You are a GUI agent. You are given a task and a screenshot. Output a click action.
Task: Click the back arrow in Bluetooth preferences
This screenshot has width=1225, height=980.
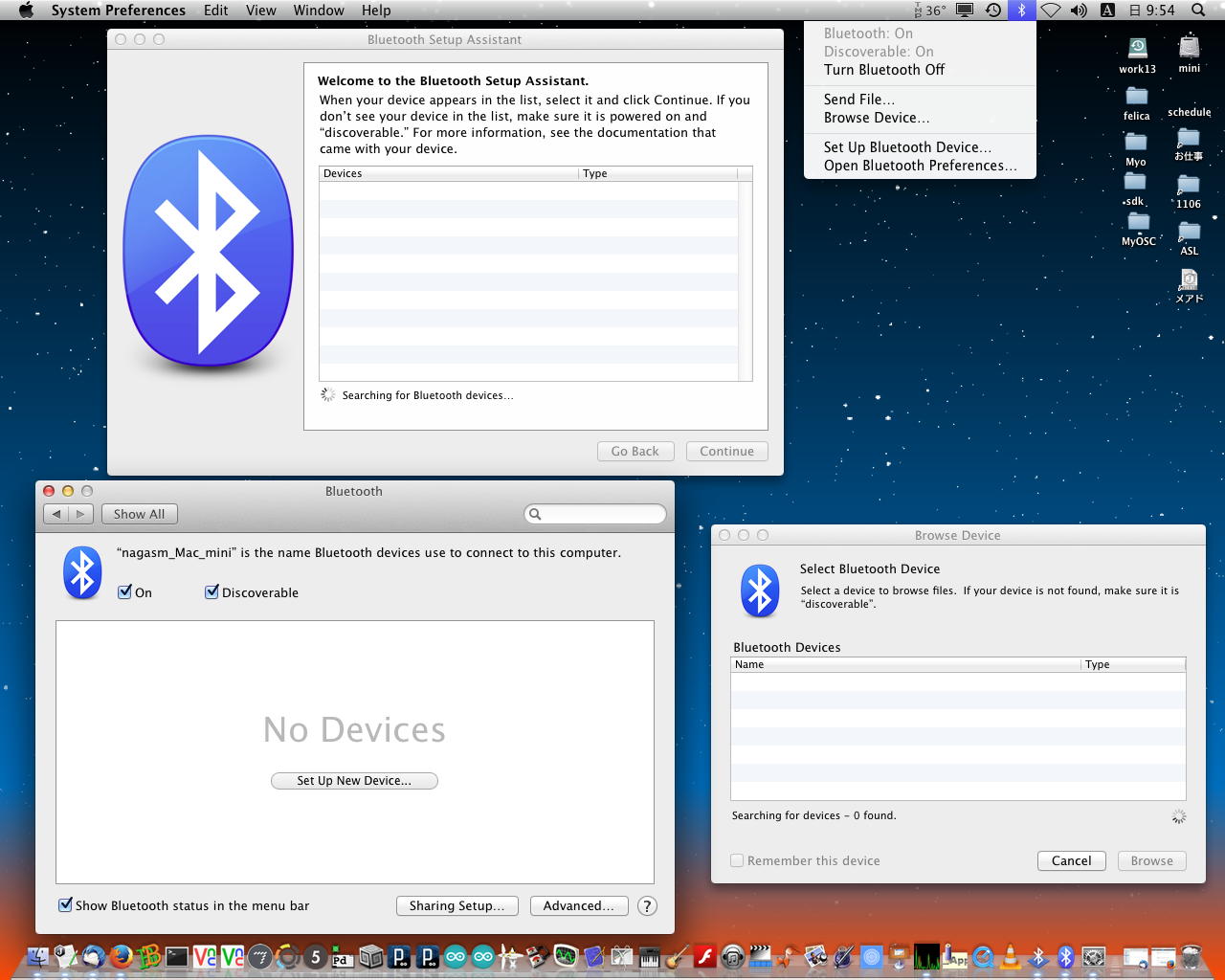(56, 514)
